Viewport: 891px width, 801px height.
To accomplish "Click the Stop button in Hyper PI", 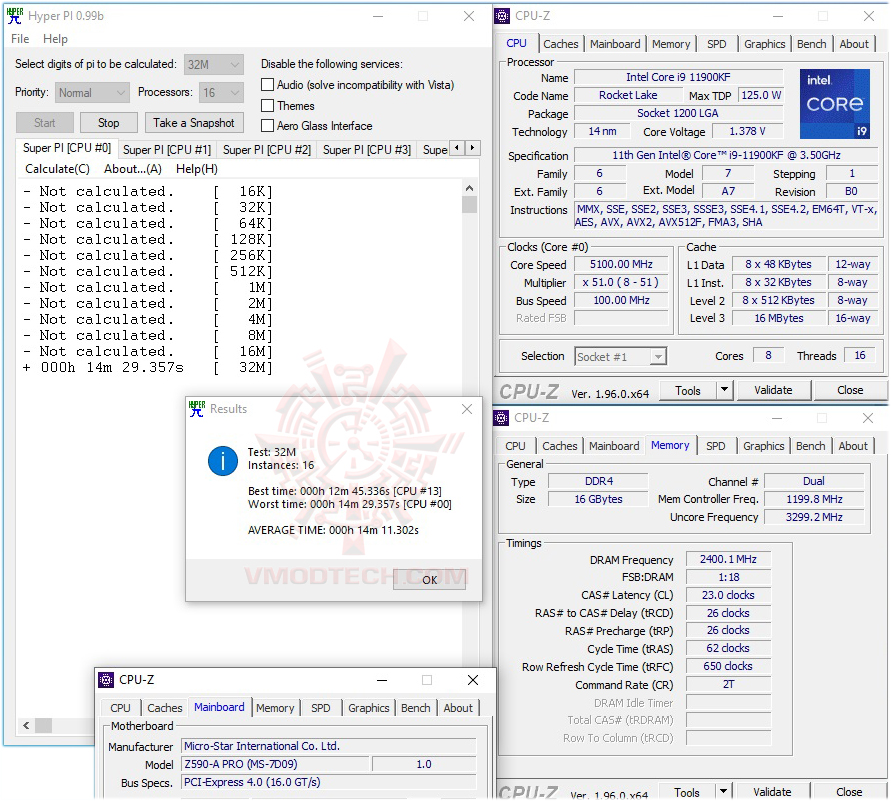I will pyautogui.click(x=109, y=123).
